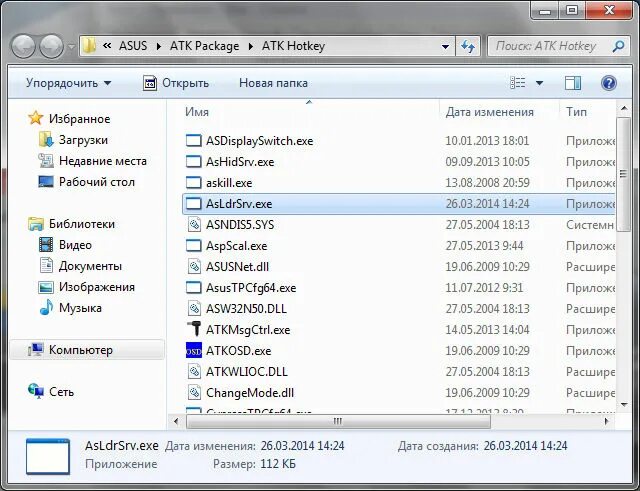Click the ChangeMode.dll file icon

[x=193, y=393]
